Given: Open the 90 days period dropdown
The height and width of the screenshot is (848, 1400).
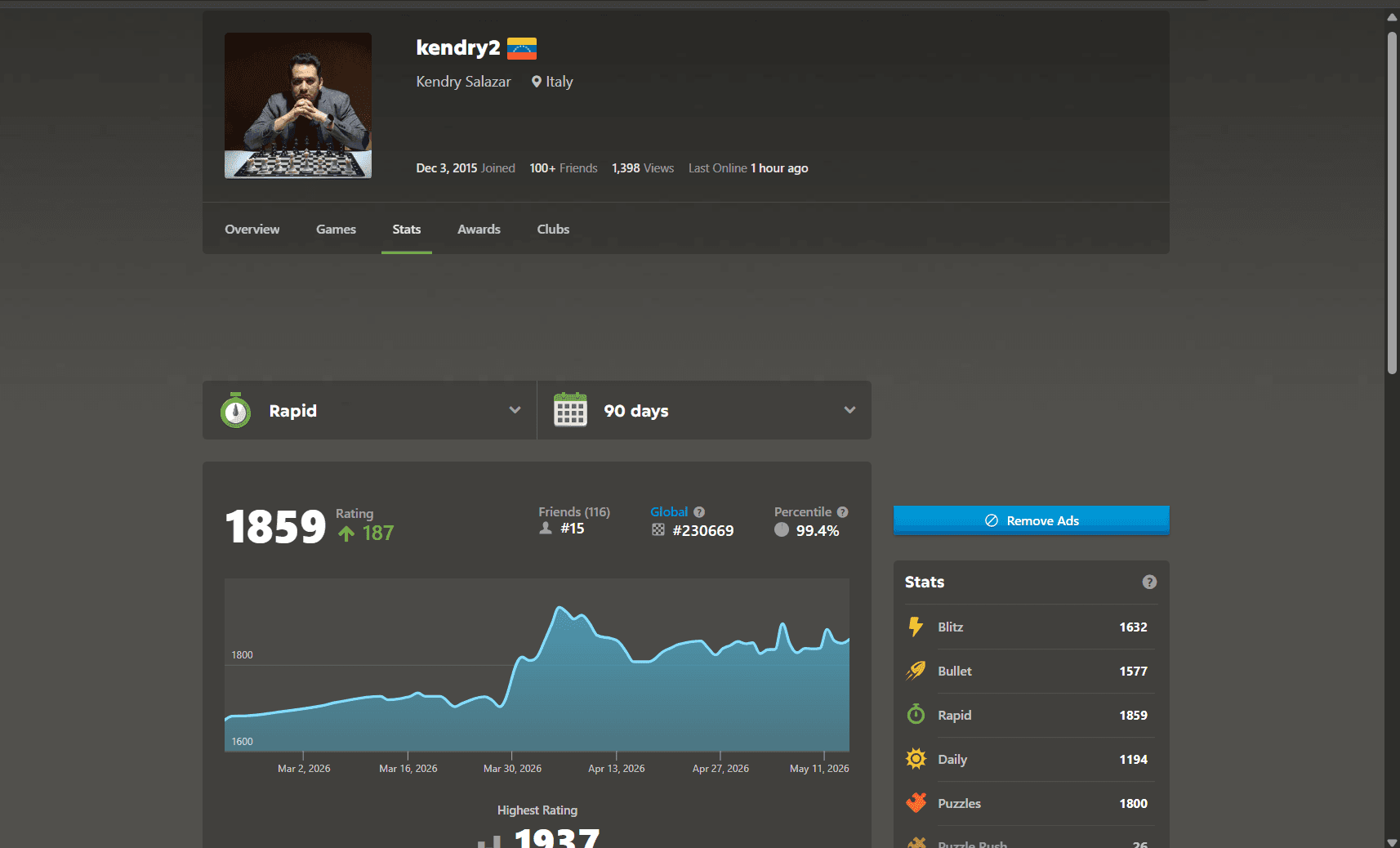Looking at the screenshot, I should (x=704, y=410).
